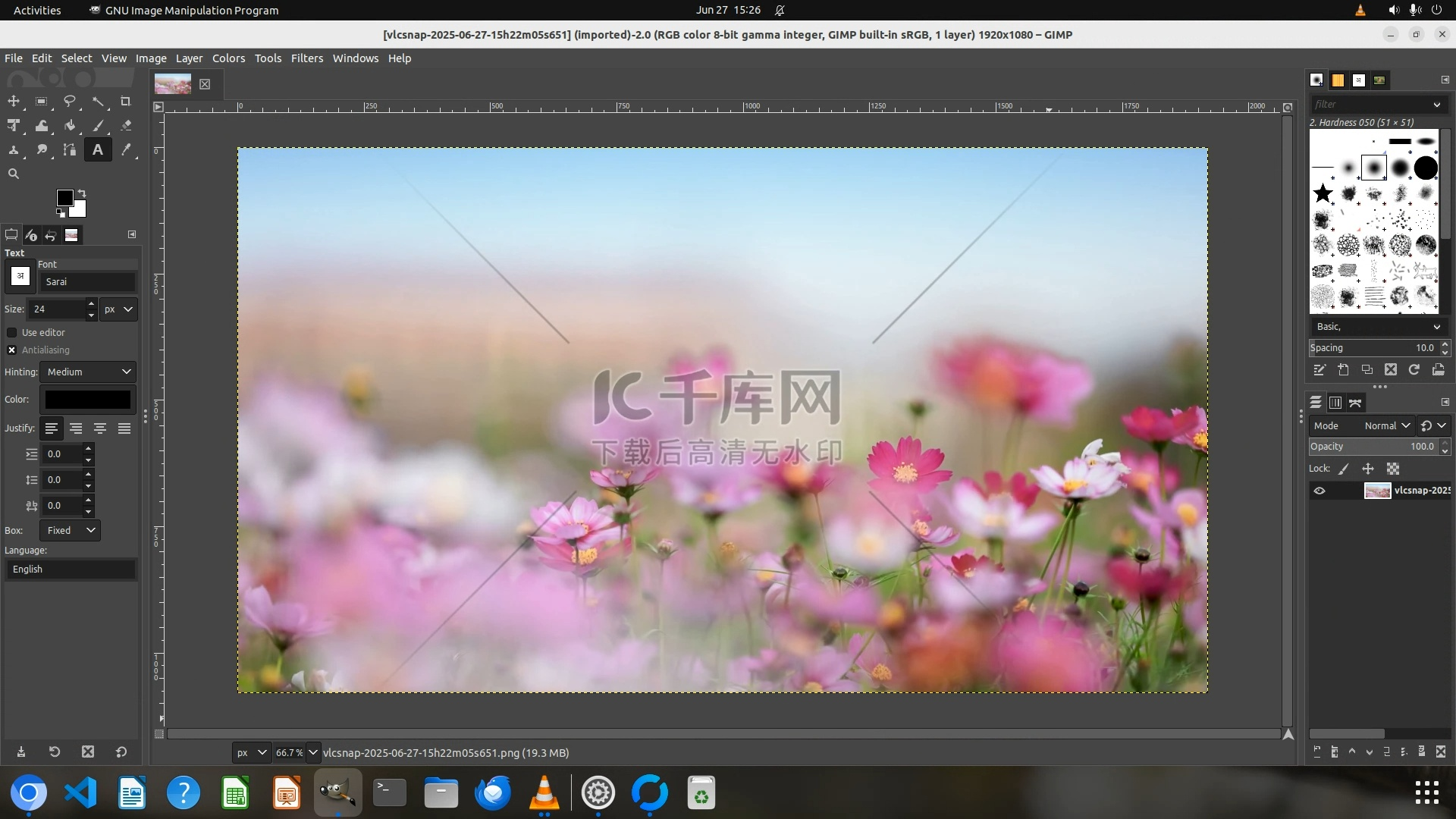The width and height of the screenshot is (1456, 819).
Task: Center justify the text
Action: [100, 428]
